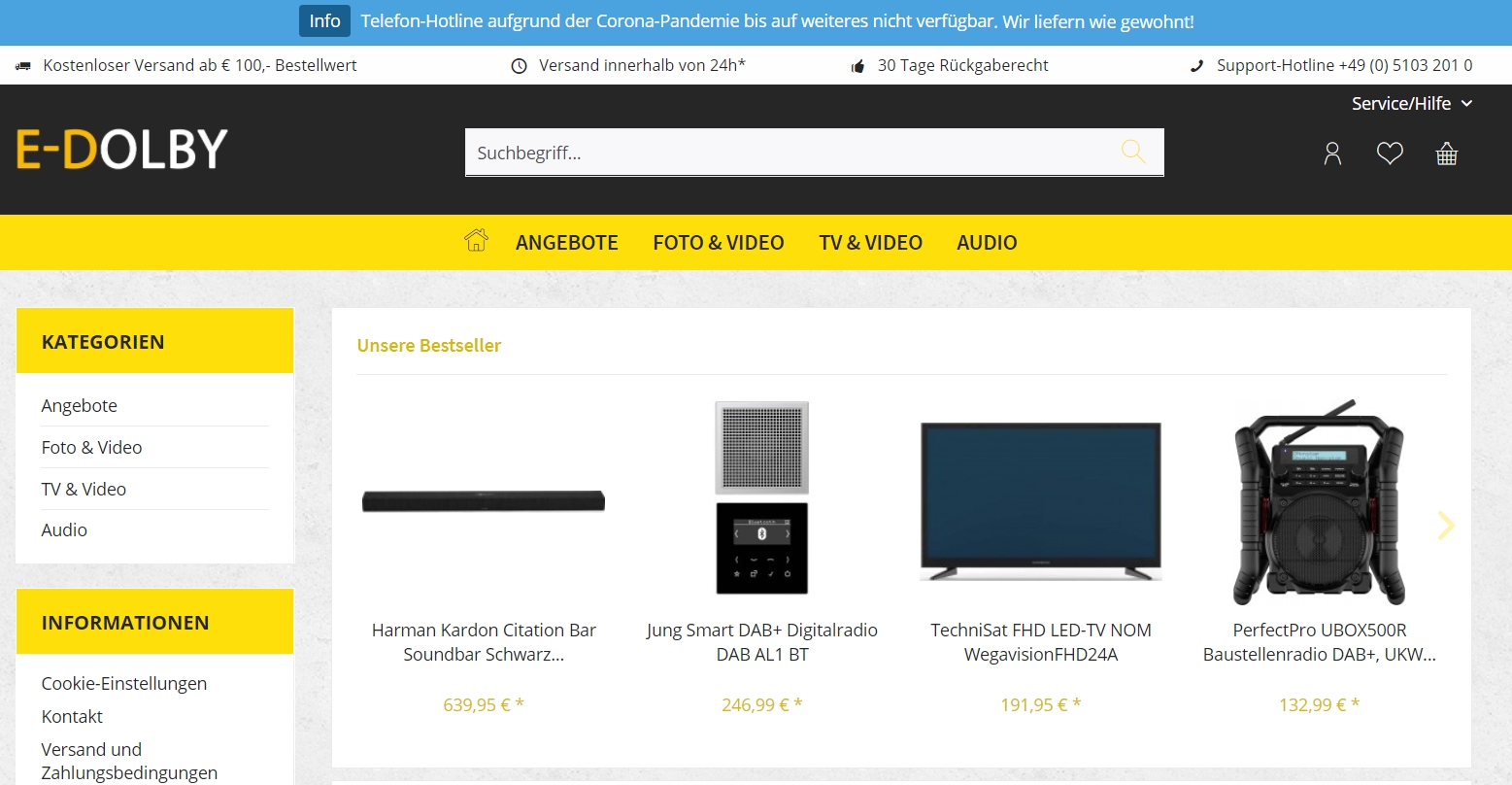Click Versand innerhalb von 24h text

click(x=643, y=66)
